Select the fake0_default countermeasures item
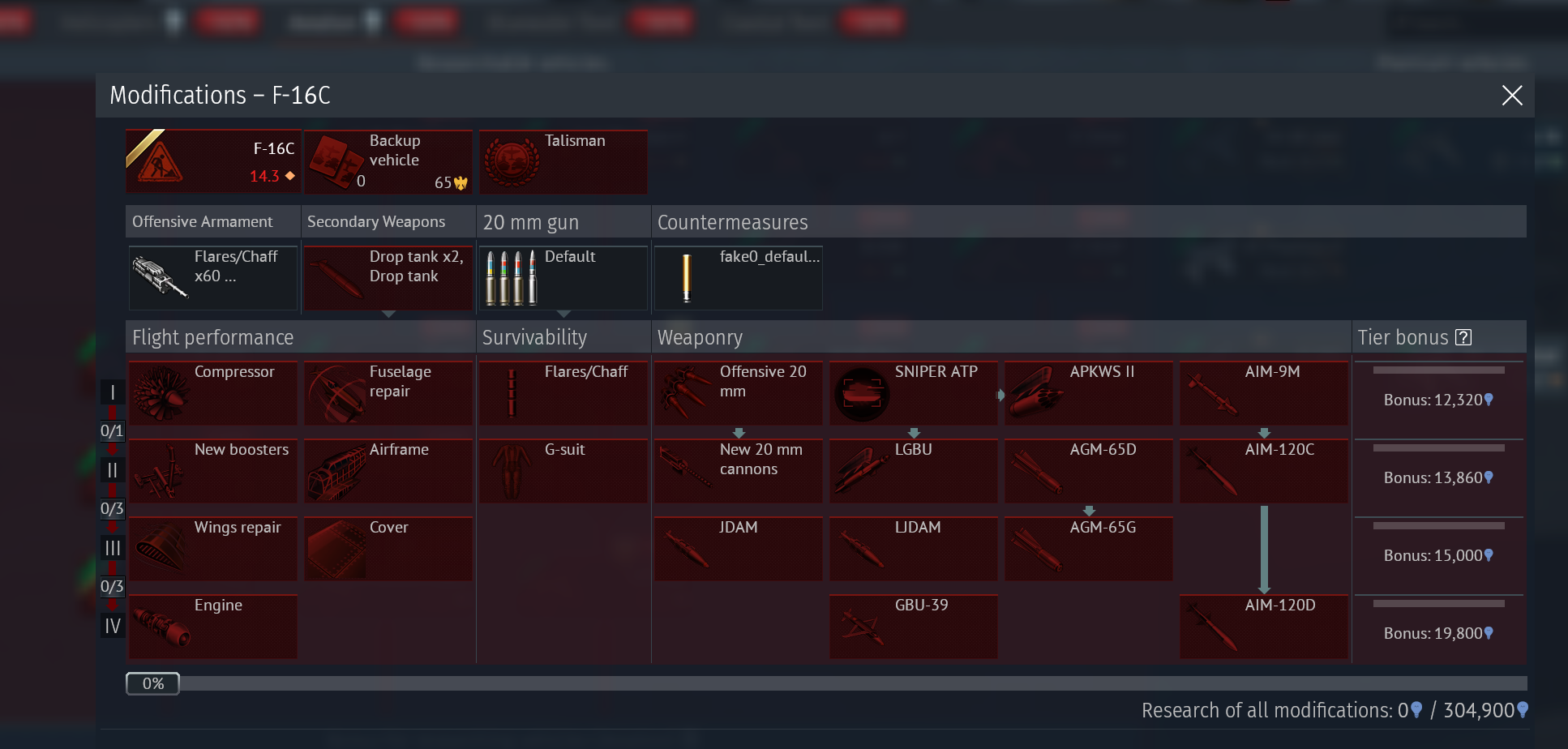Viewport: 1568px width, 749px height. pos(739,278)
